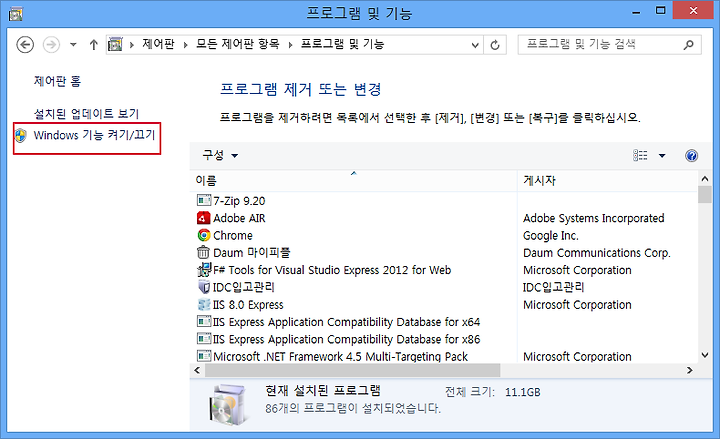Image resolution: width=720 pixels, height=439 pixels.
Task: Sort by the 이름 column header
Action: pyautogui.click(x=353, y=180)
